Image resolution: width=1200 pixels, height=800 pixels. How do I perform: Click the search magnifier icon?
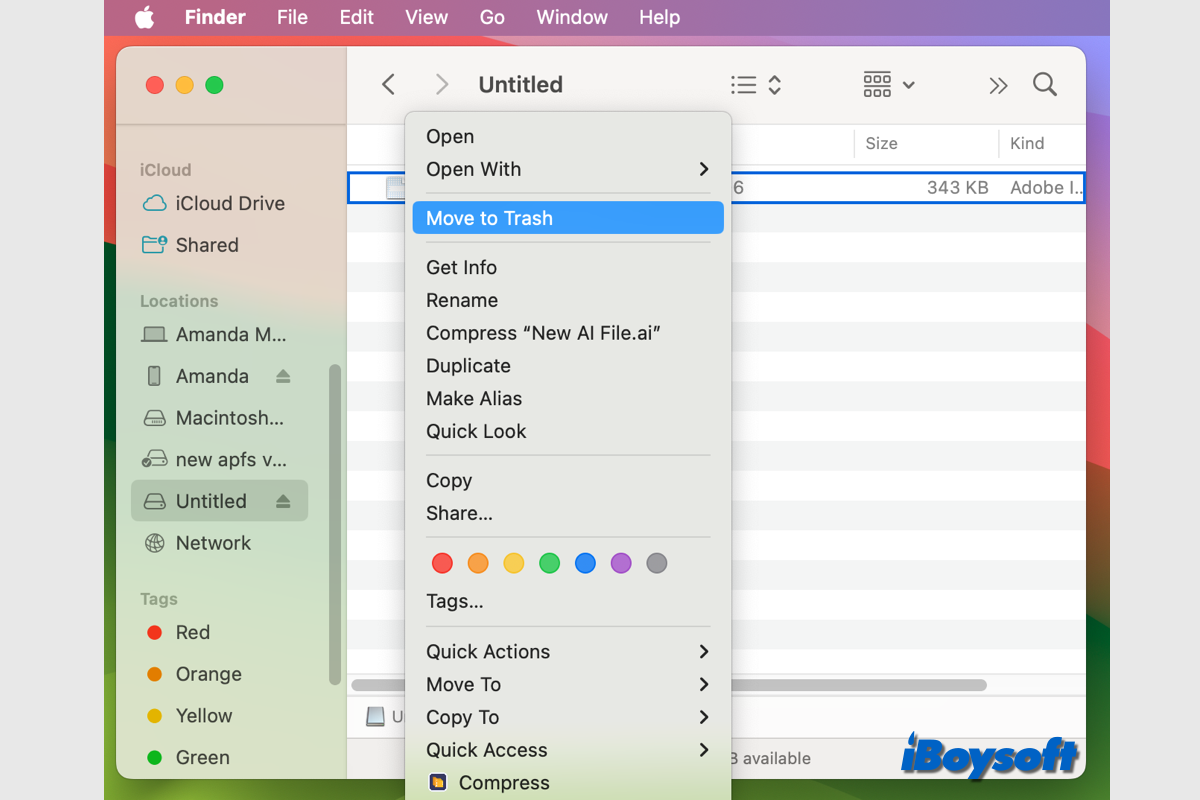[1044, 85]
